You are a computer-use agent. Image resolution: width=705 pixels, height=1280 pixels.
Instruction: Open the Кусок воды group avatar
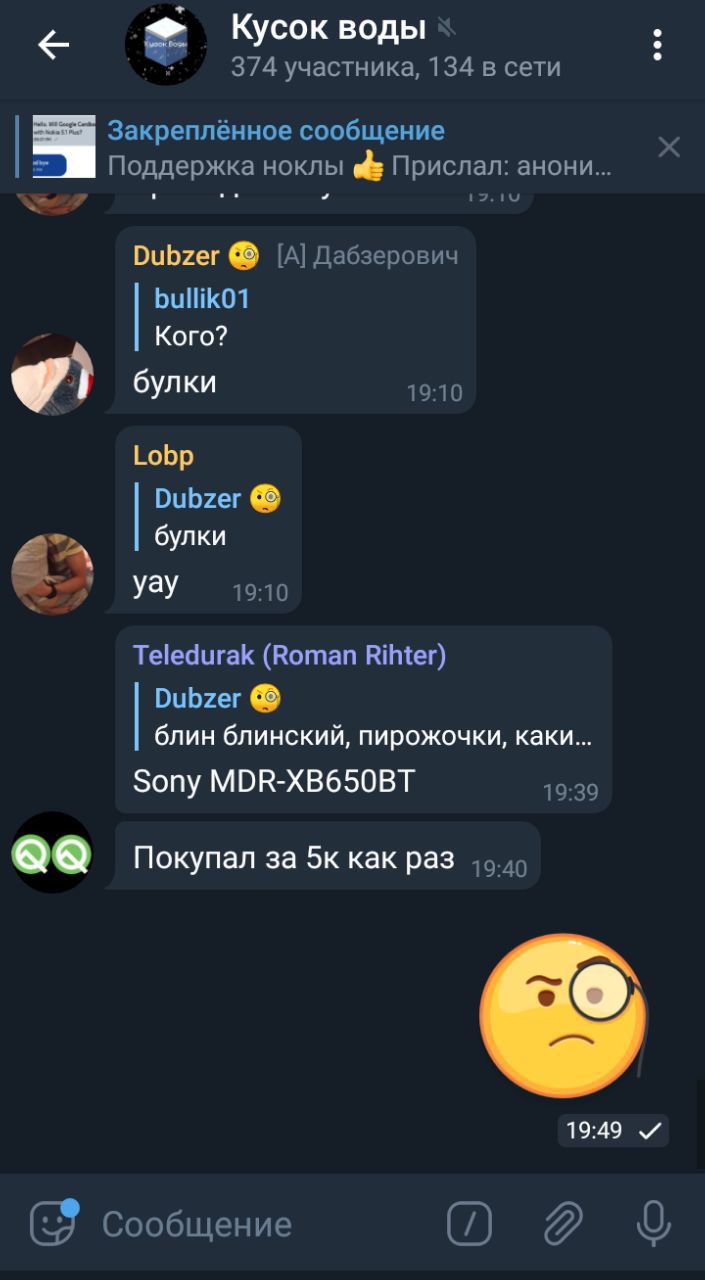(x=165, y=45)
